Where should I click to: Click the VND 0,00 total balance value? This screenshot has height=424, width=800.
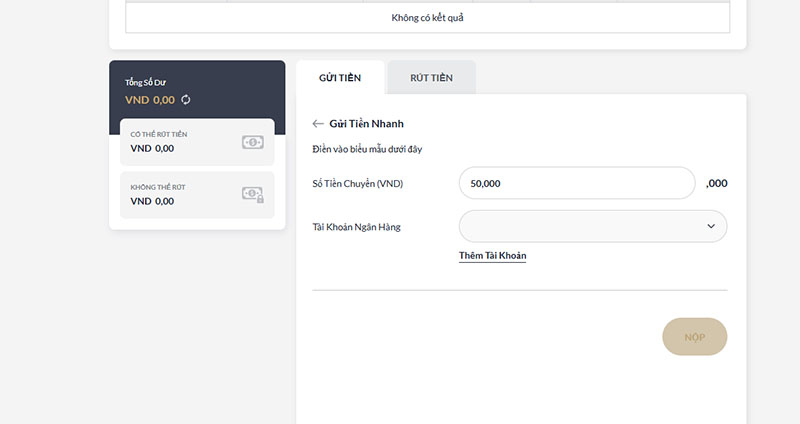[150, 100]
